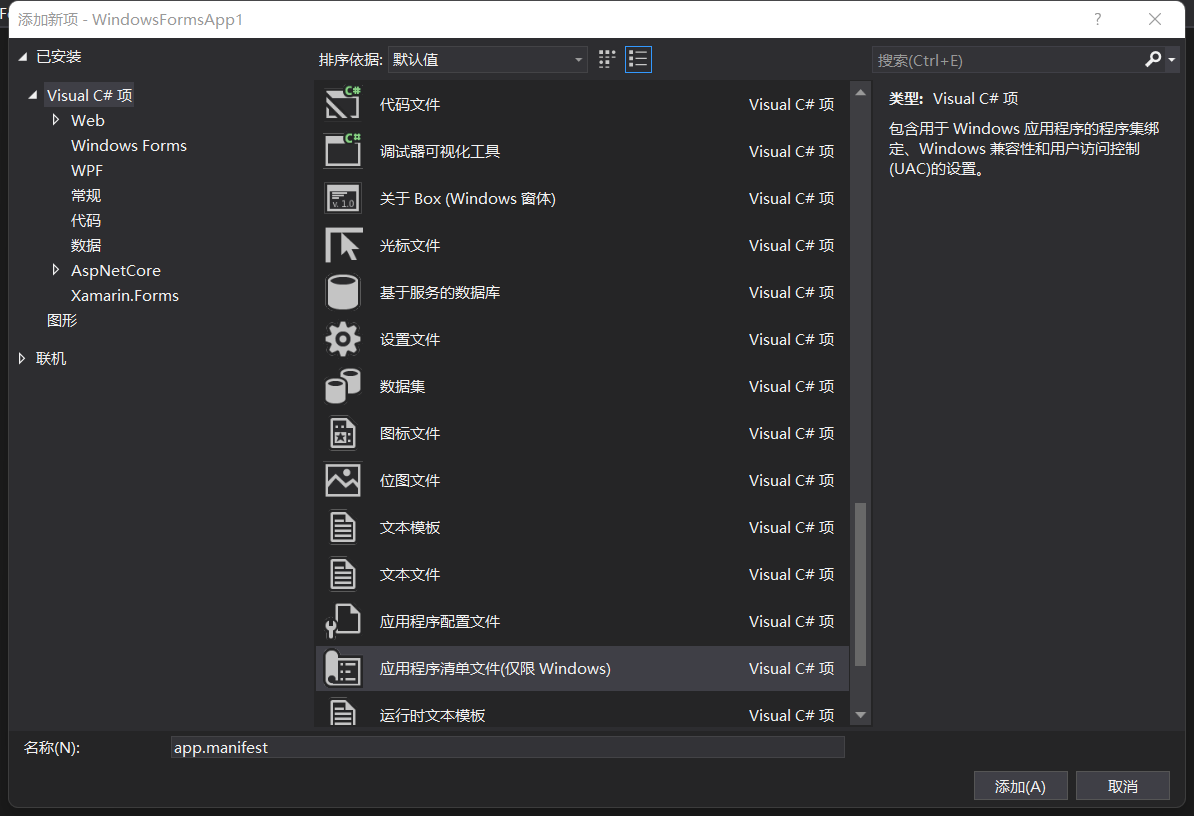Select the 文本模板 document icon

coord(343,528)
